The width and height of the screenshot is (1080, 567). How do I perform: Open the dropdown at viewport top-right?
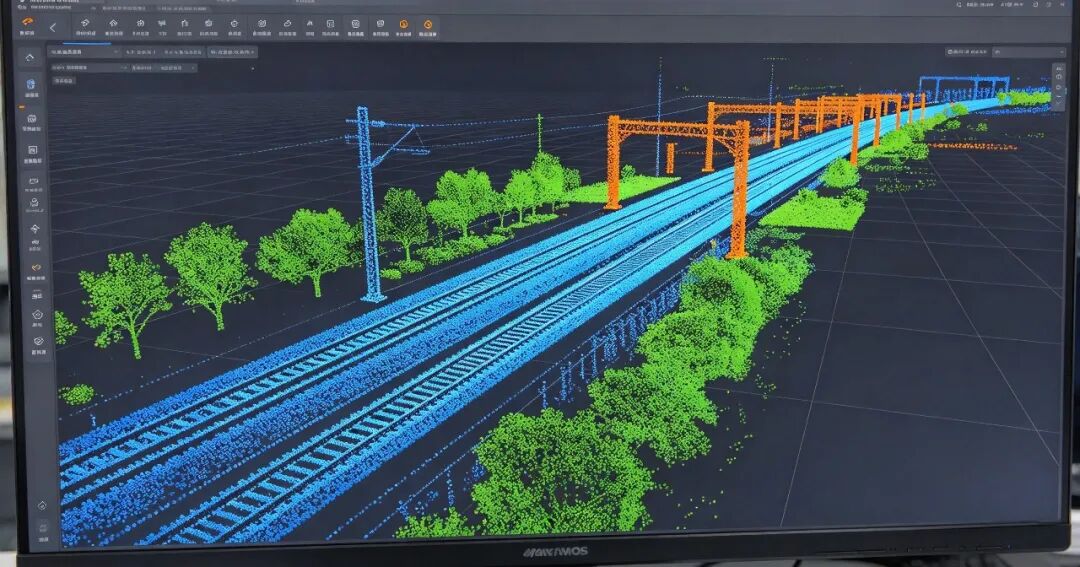(x=1029, y=52)
